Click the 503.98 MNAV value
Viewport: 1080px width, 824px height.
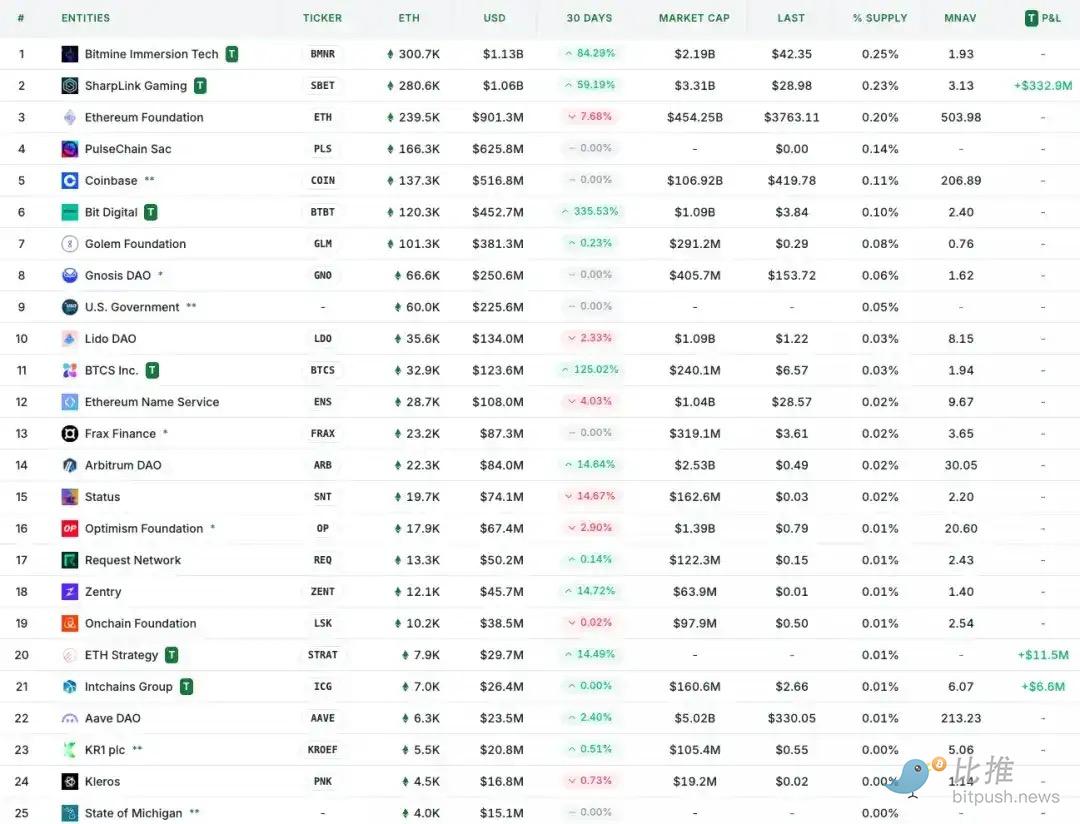(961, 117)
